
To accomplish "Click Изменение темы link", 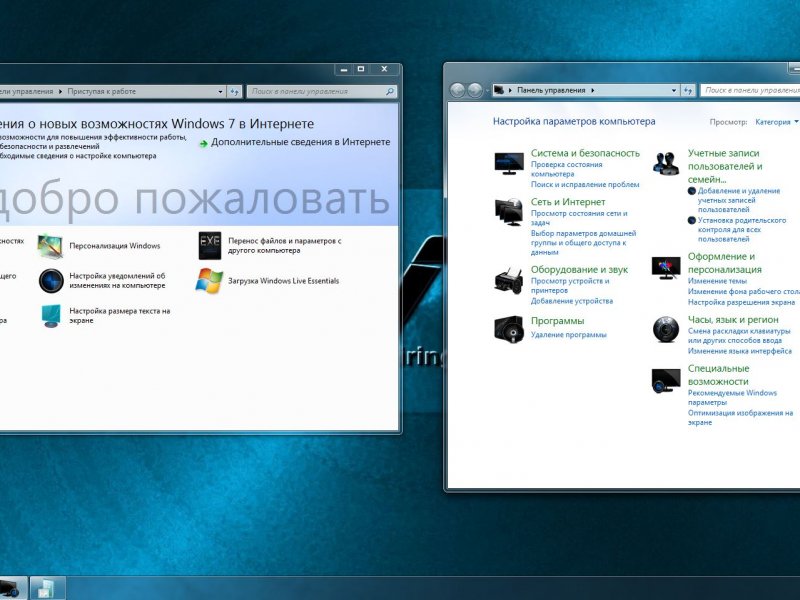I will [717, 281].
